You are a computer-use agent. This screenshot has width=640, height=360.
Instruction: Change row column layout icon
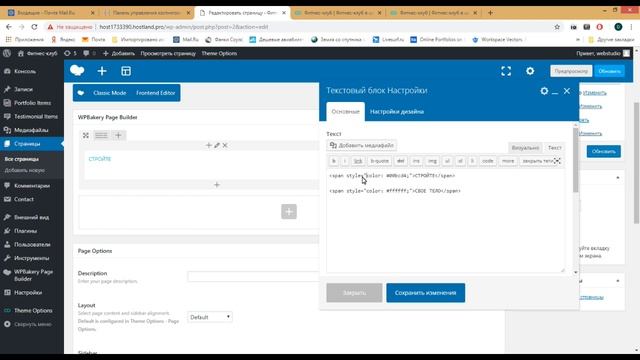(x=101, y=135)
